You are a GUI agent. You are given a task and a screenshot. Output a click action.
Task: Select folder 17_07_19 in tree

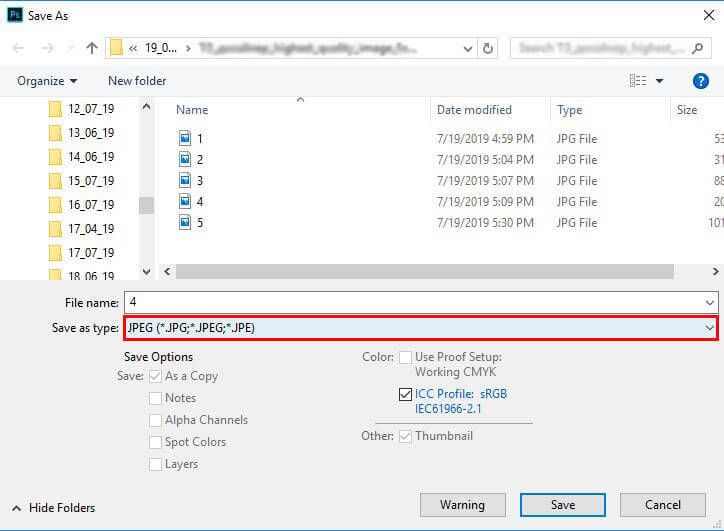coord(82,253)
